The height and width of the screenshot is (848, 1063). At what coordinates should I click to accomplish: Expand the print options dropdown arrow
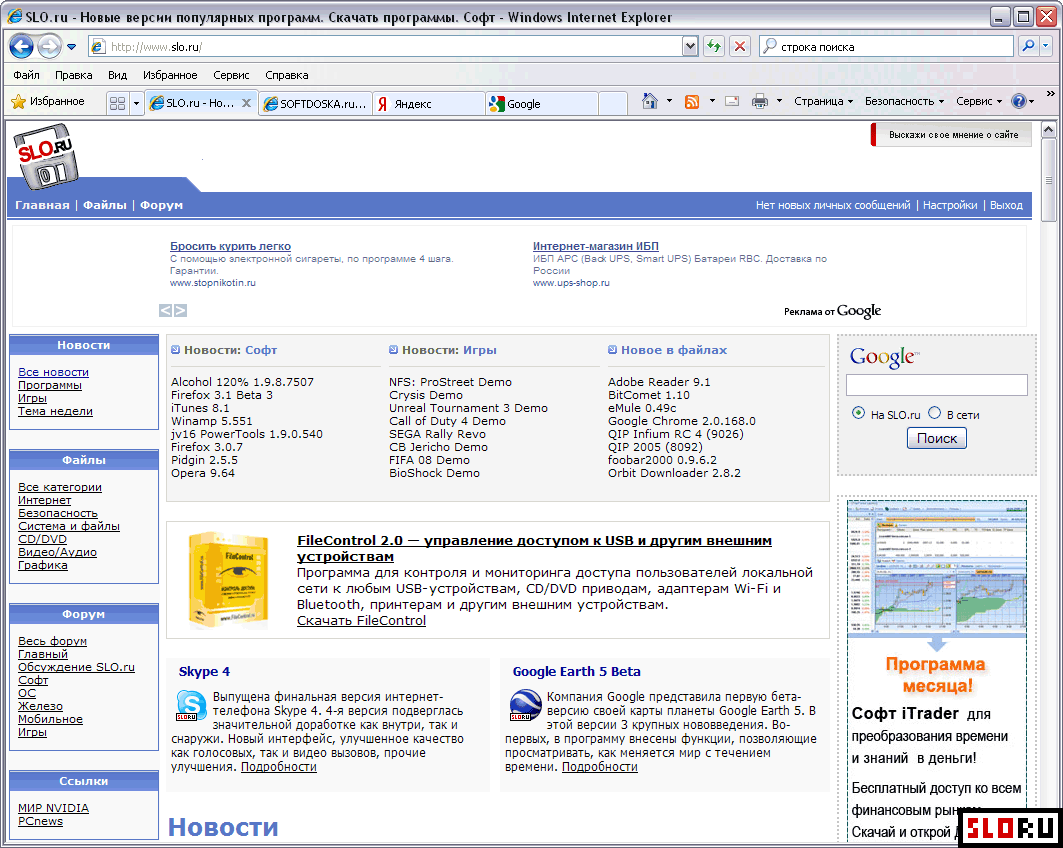[x=779, y=101]
